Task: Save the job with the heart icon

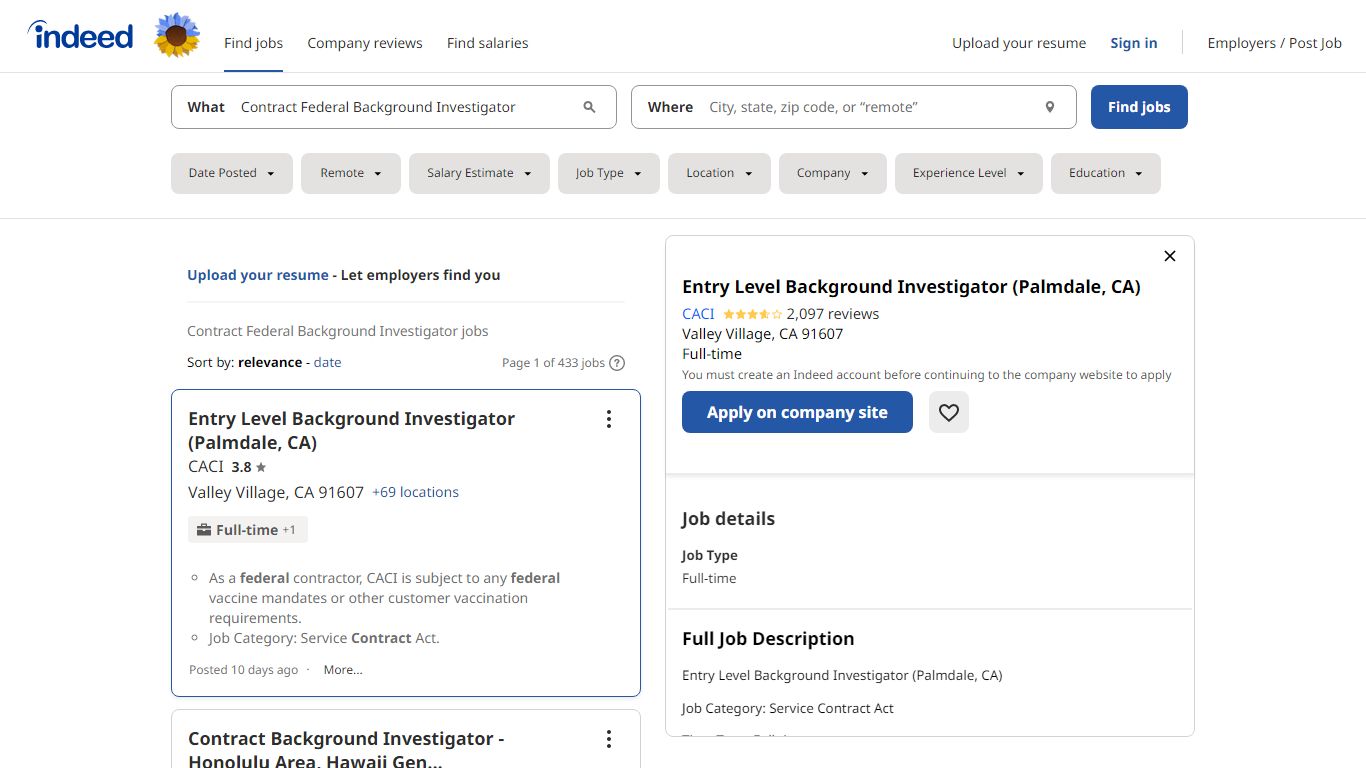Action: [949, 412]
